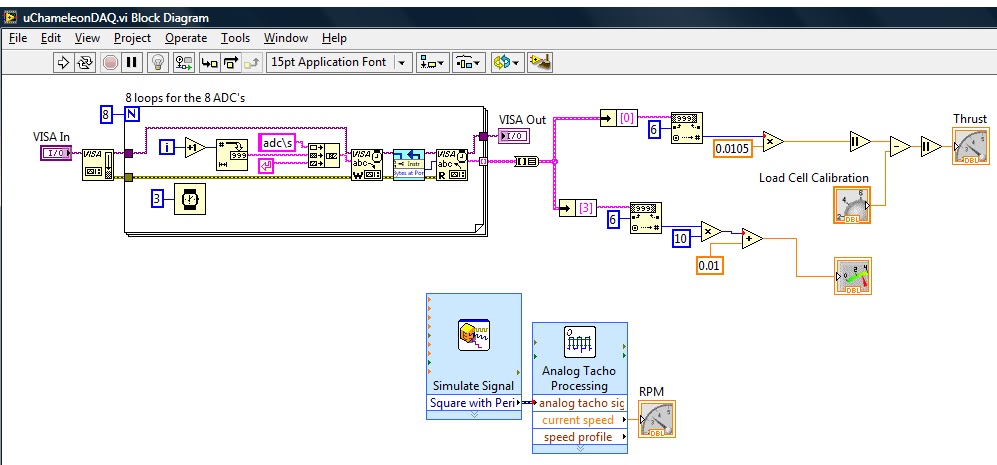Select the unlabeled meter indicator after the Add node
Viewport: 997px width, 465px height.
(853, 276)
